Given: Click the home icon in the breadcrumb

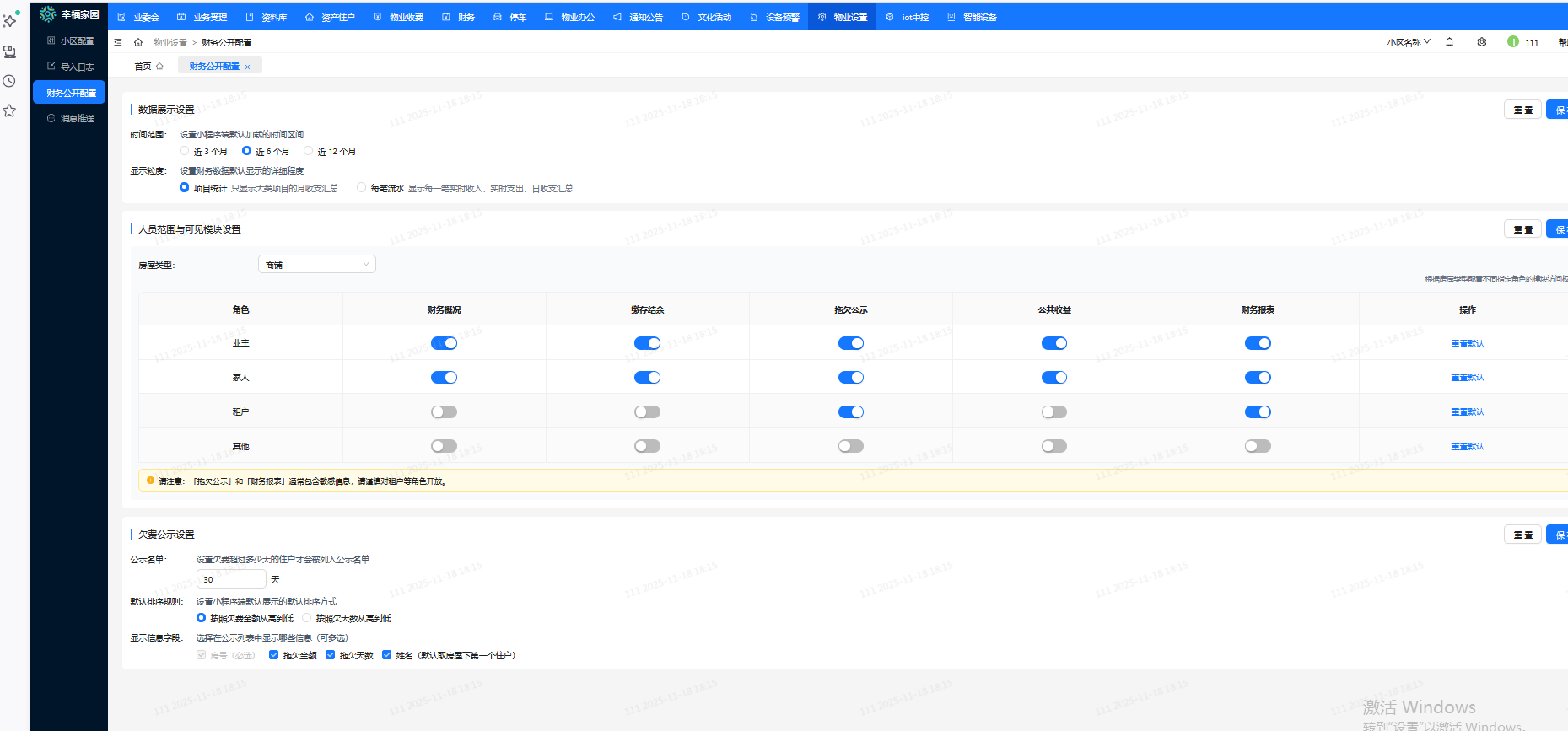Looking at the screenshot, I should [x=138, y=42].
